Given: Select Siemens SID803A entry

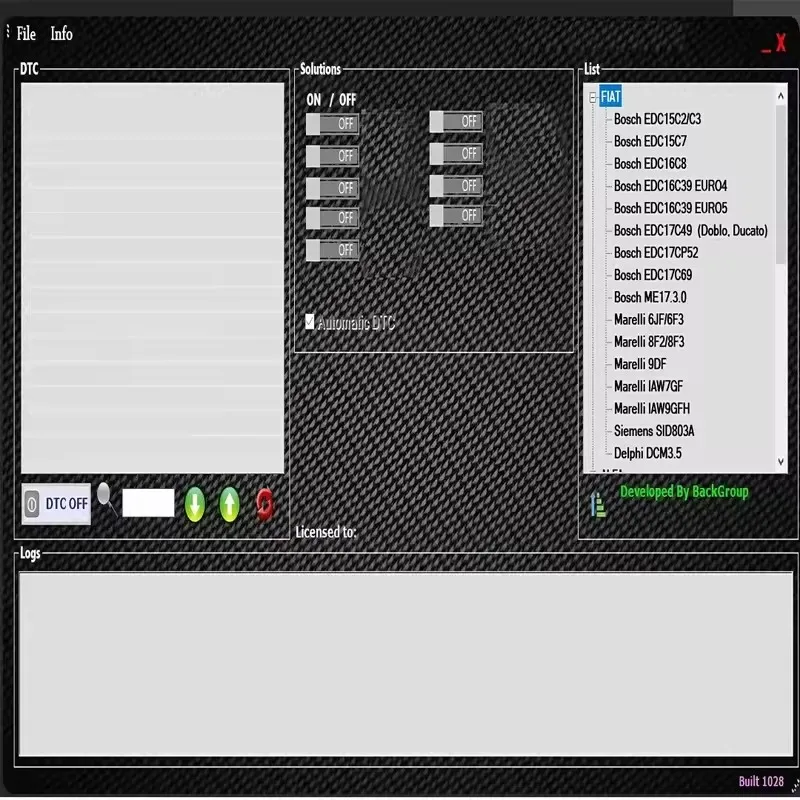Looking at the screenshot, I should [654, 431].
